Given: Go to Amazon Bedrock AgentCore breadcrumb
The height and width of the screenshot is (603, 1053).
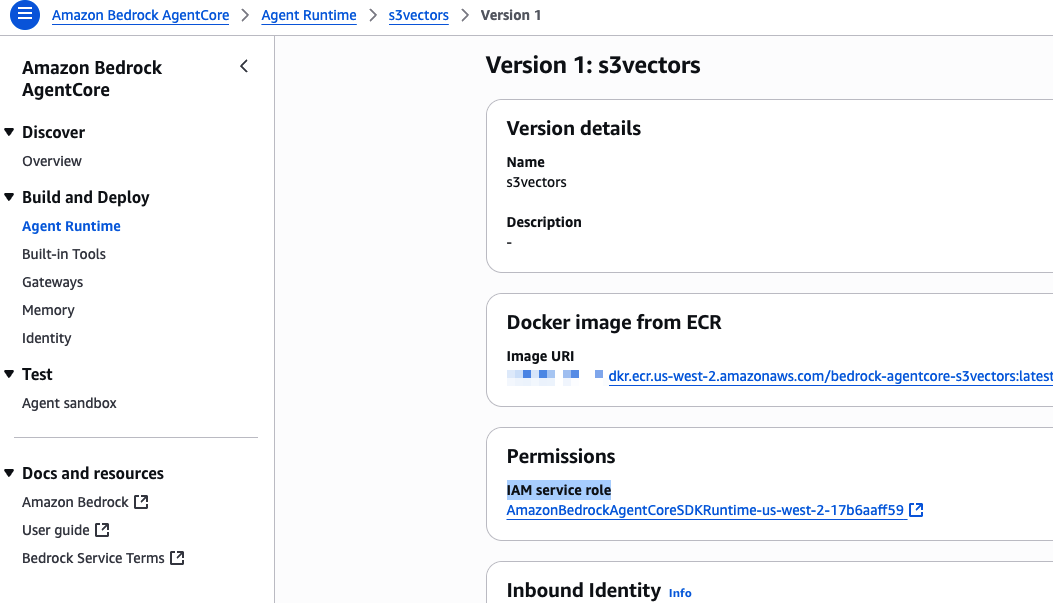Looking at the screenshot, I should coord(140,15).
